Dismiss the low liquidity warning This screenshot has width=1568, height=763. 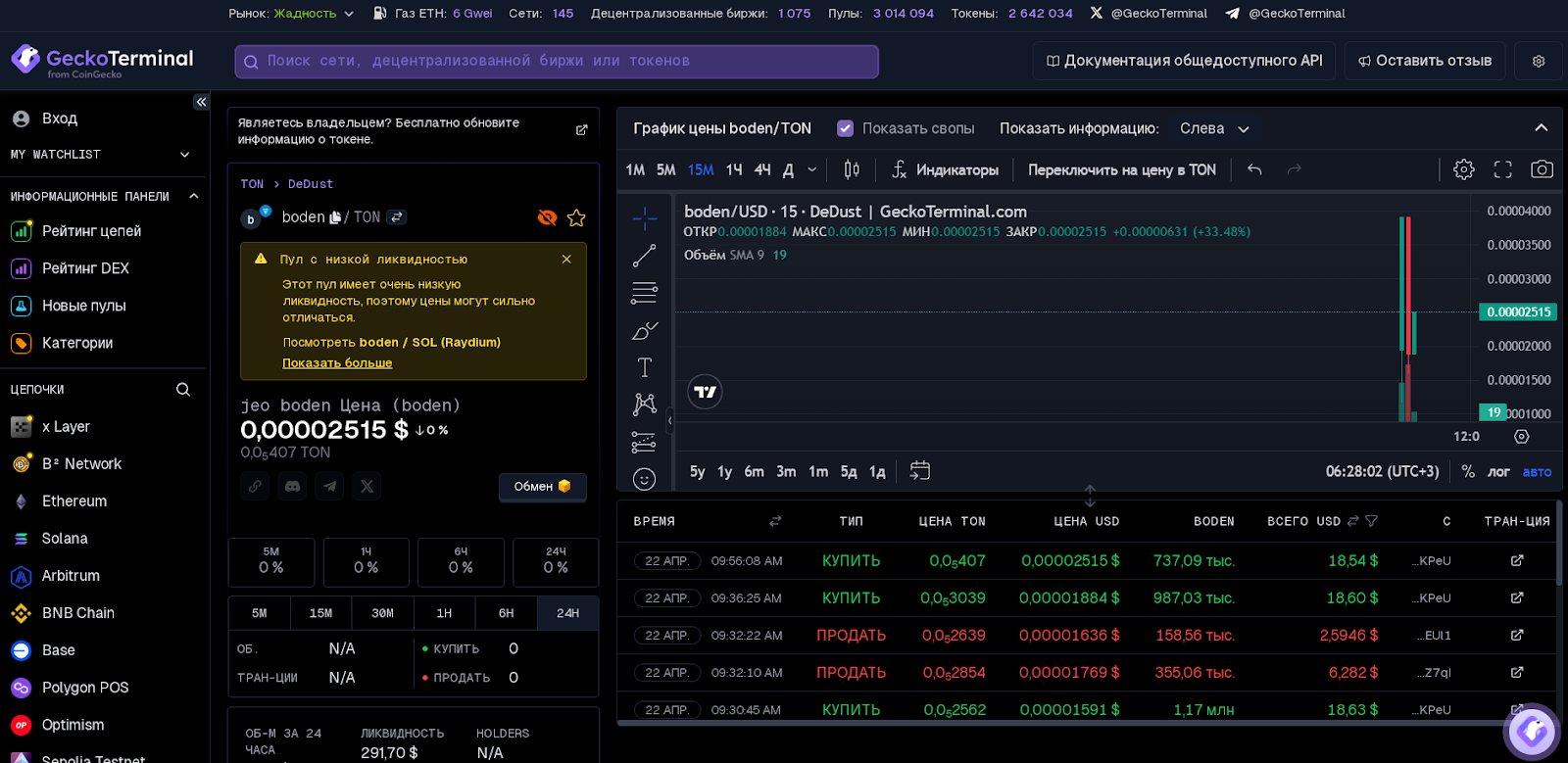point(566,260)
